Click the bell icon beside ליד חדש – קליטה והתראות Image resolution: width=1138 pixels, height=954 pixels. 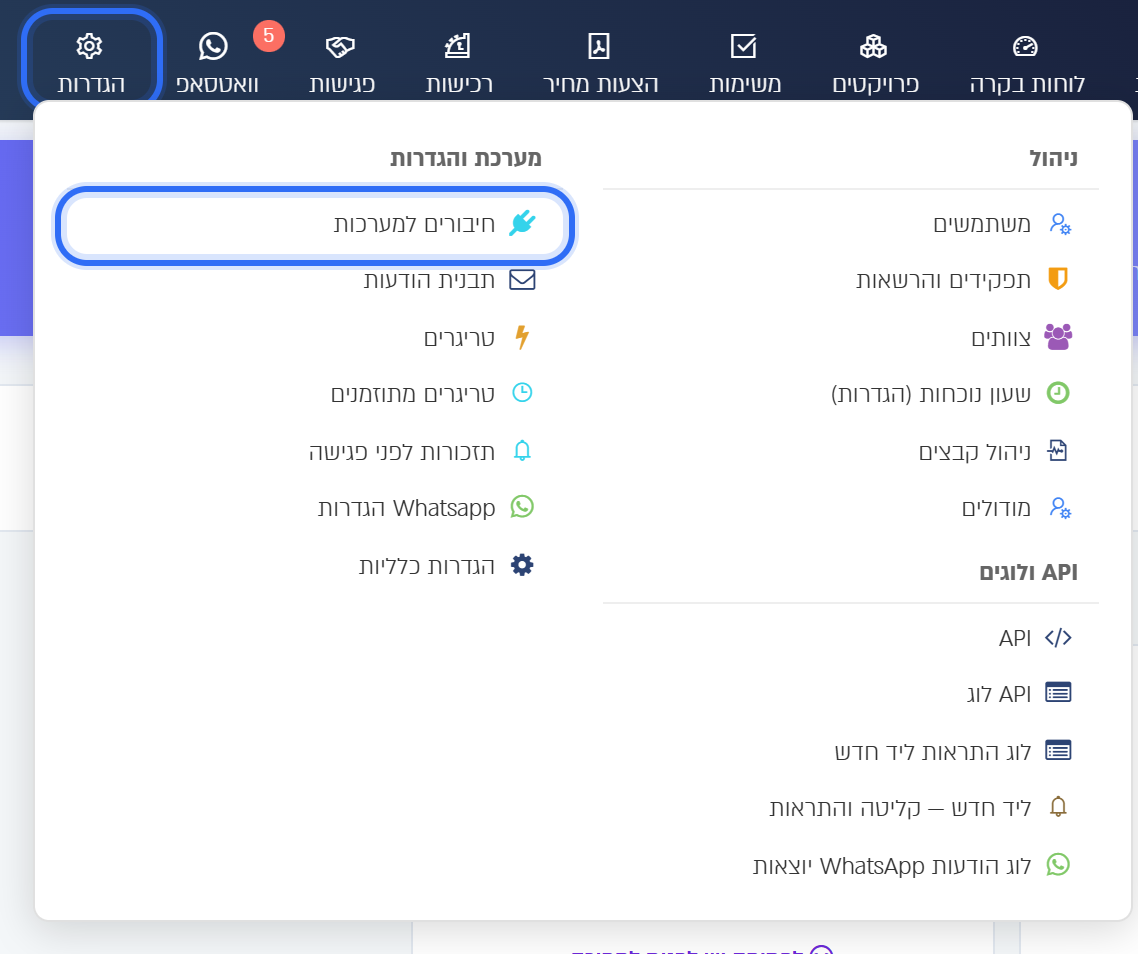1058,807
